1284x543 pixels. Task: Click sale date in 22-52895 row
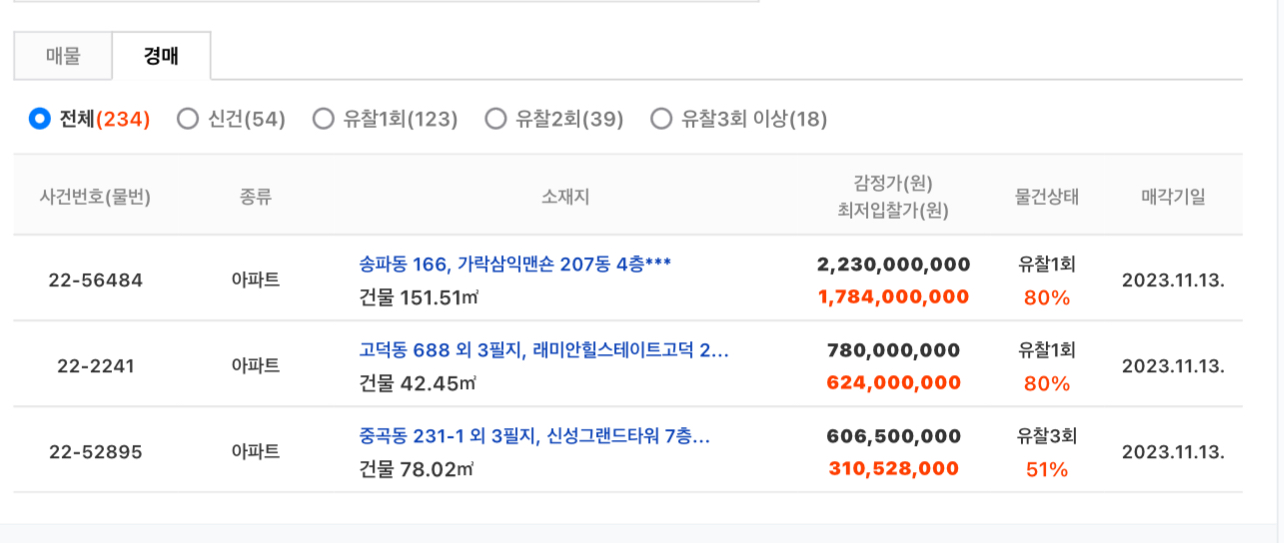[1173, 452]
